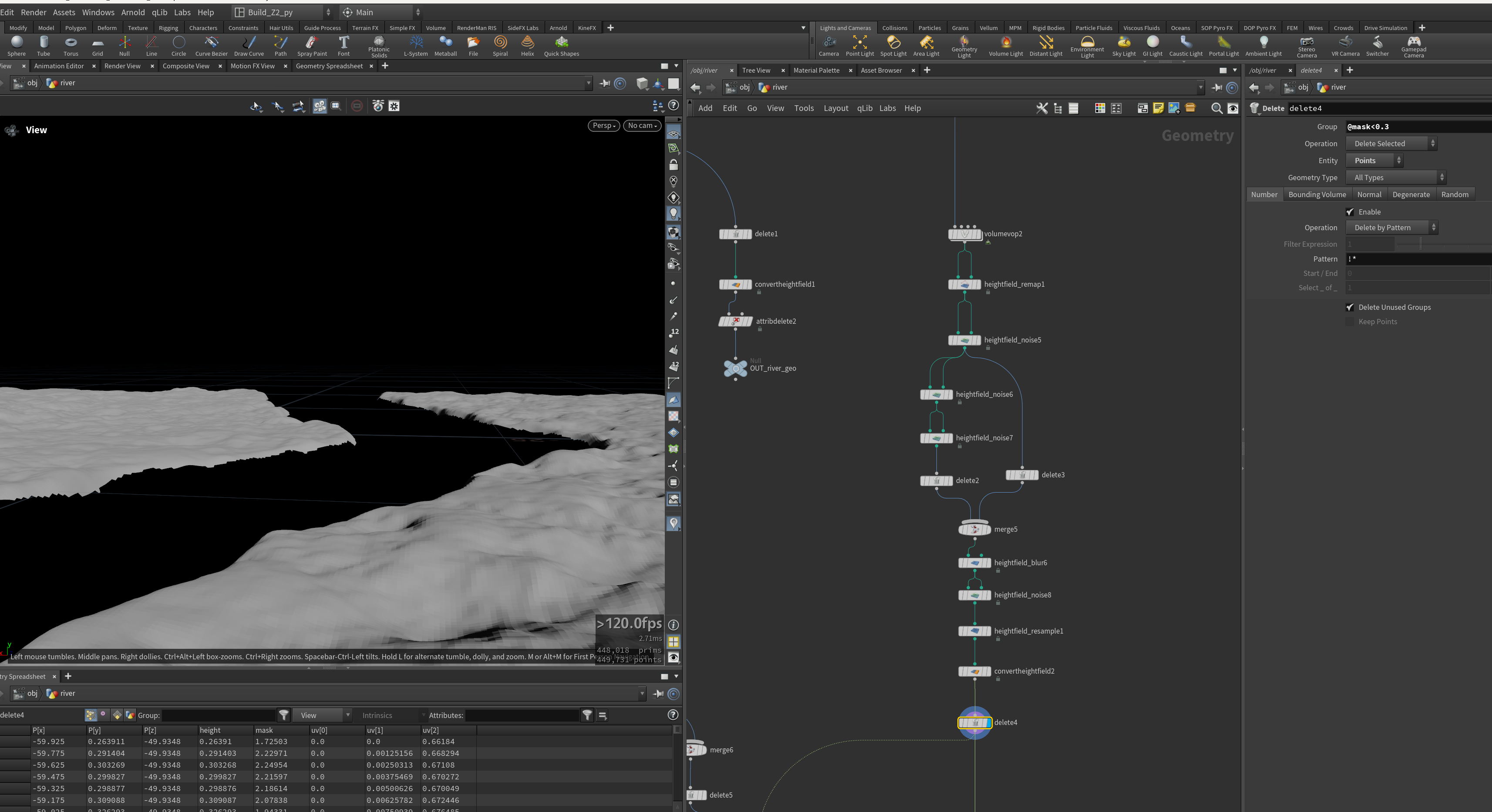The width and height of the screenshot is (1492, 812).
Task: Select the OUT_river_geo null node
Action: click(x=736, y=368)
